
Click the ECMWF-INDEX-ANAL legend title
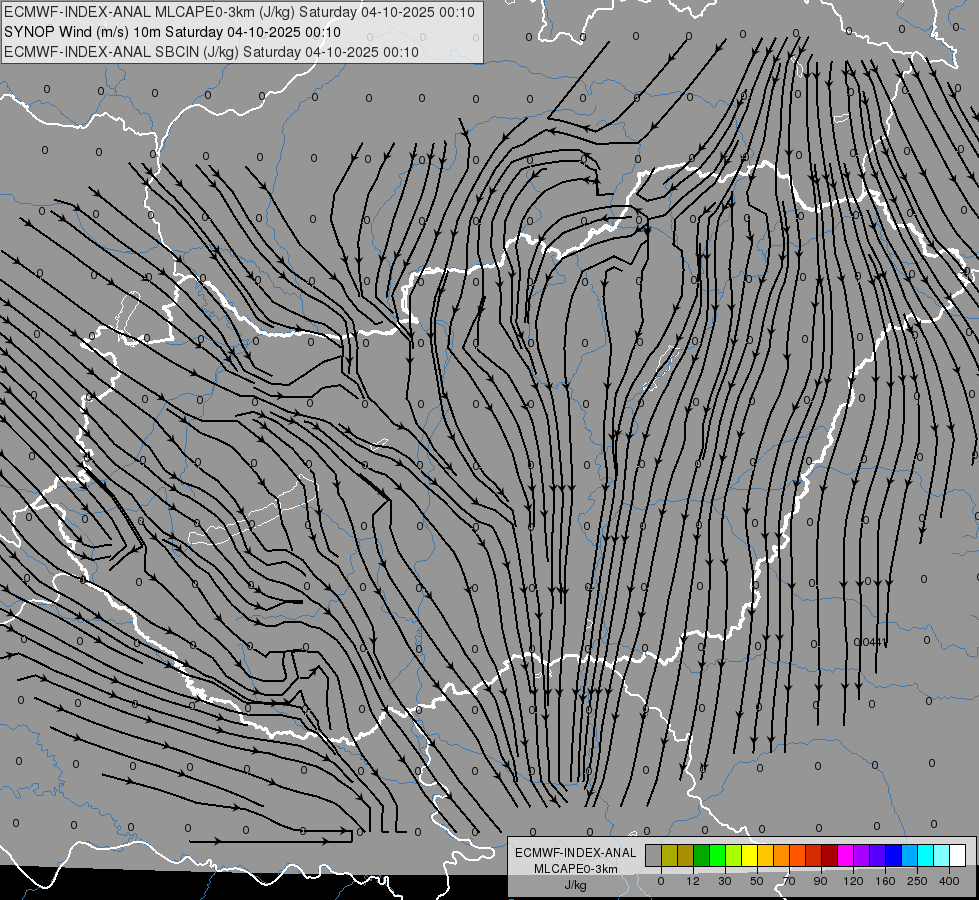click(576, 853)
